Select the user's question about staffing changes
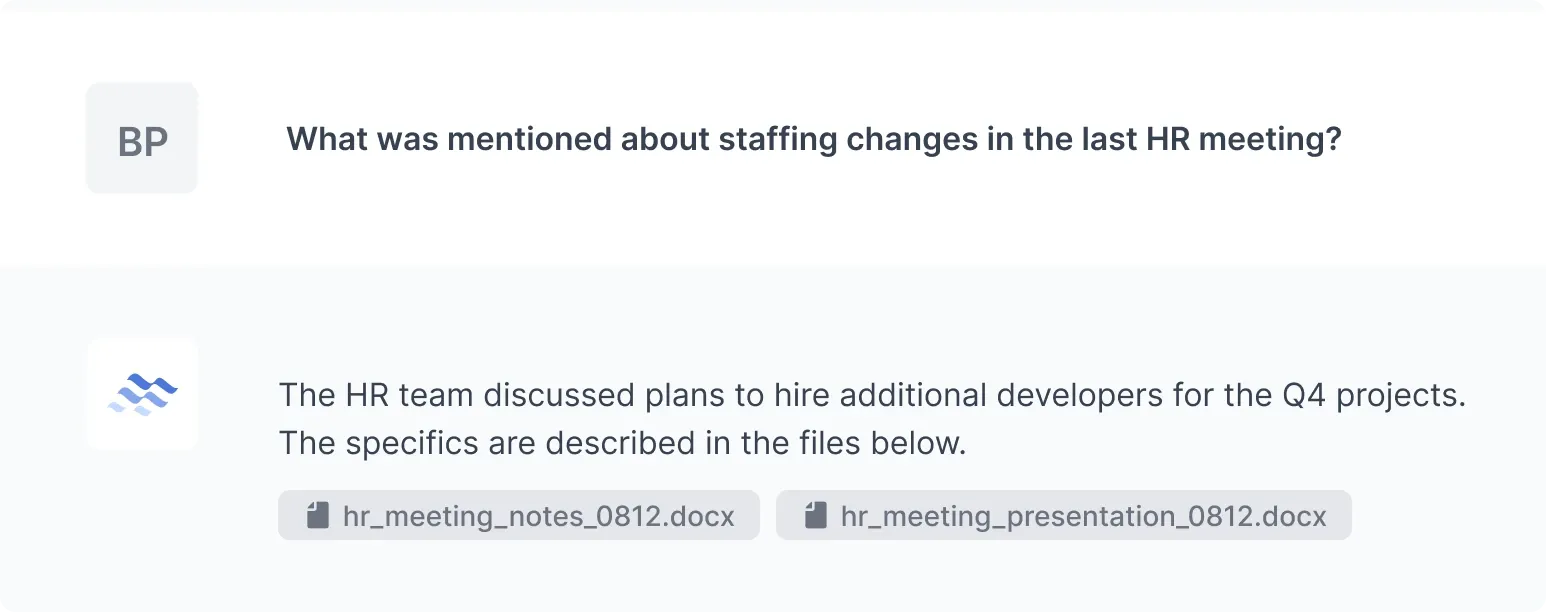Viewport: 1546px width, 612px height. click(813, 138)
